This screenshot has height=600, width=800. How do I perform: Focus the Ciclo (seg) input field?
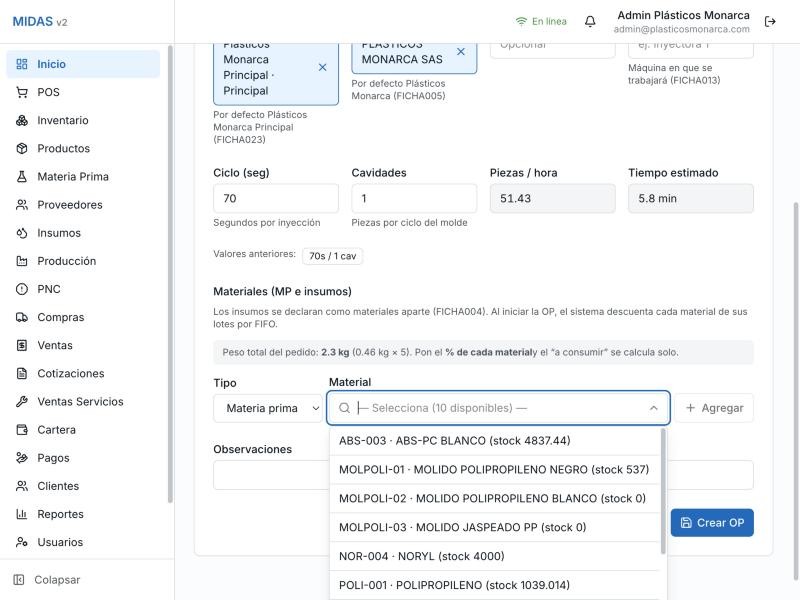[x=276, y=198]
